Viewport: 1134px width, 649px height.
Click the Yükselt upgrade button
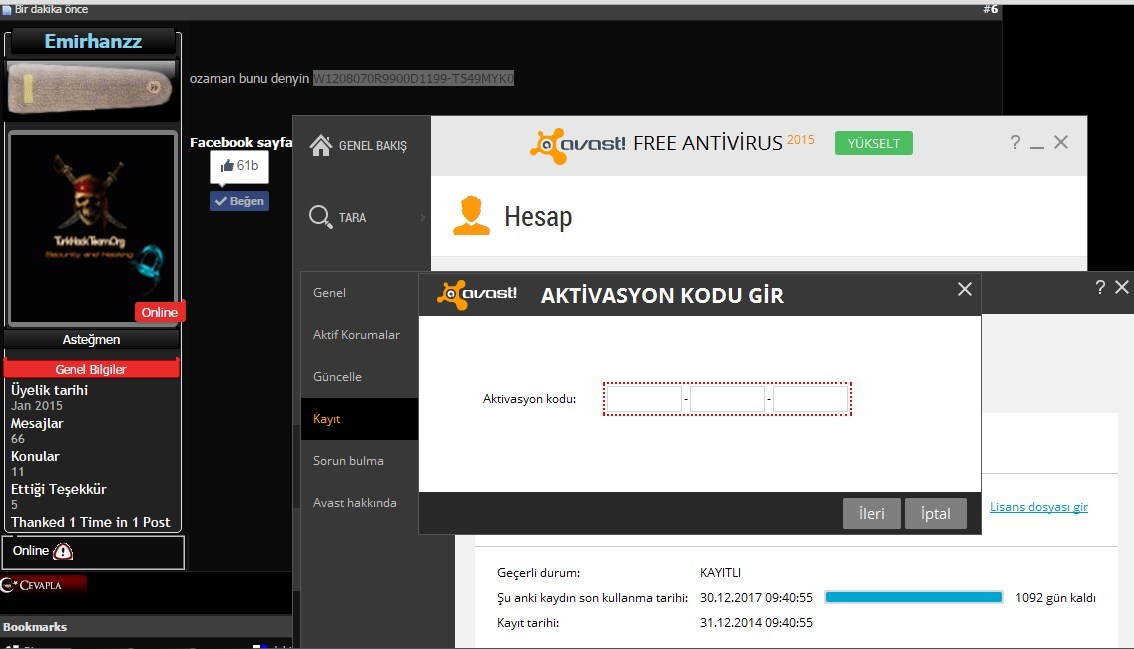tap(874, 143)
